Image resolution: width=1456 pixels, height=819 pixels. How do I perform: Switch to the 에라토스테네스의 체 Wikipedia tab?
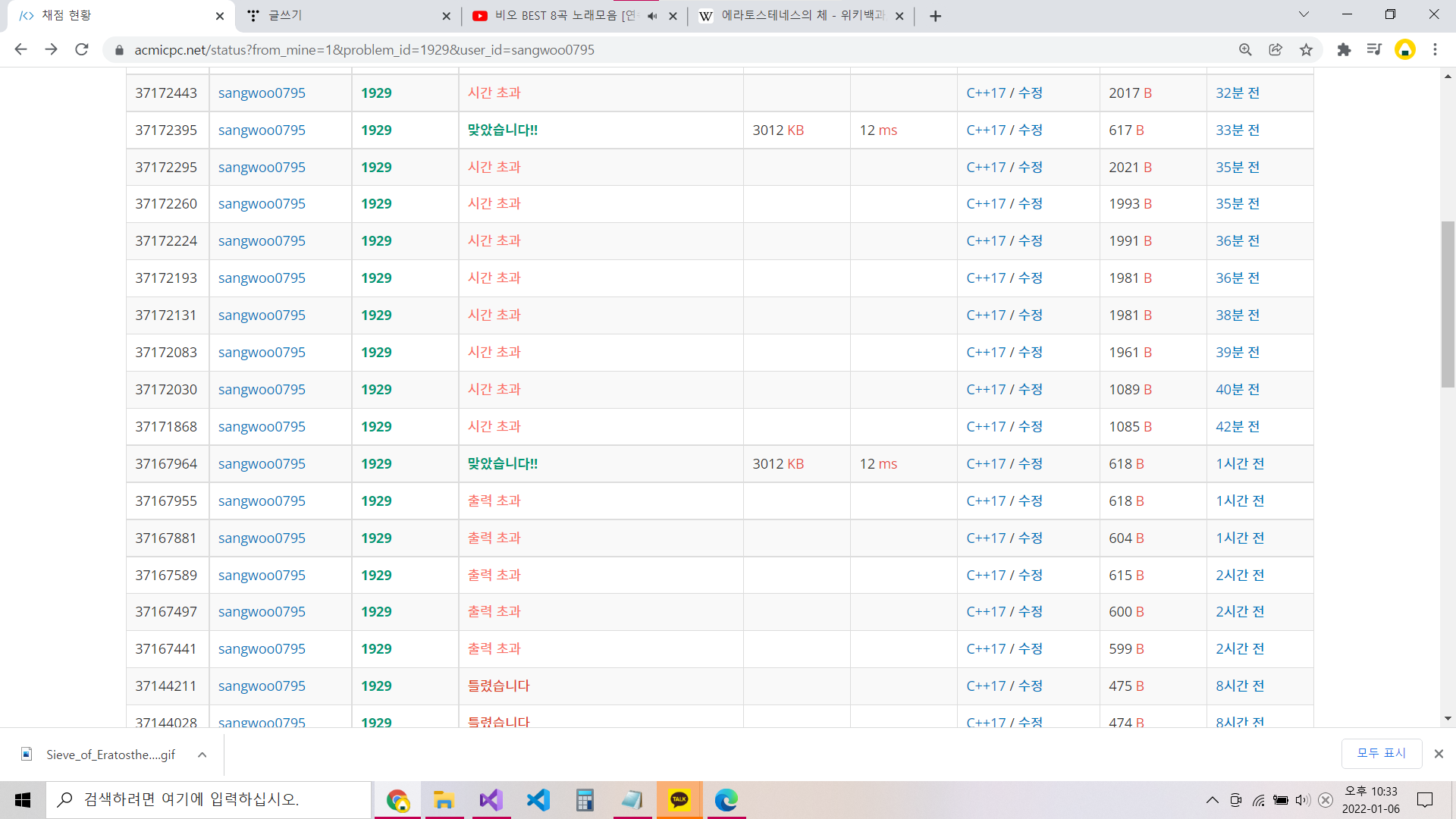click(796, 16)
